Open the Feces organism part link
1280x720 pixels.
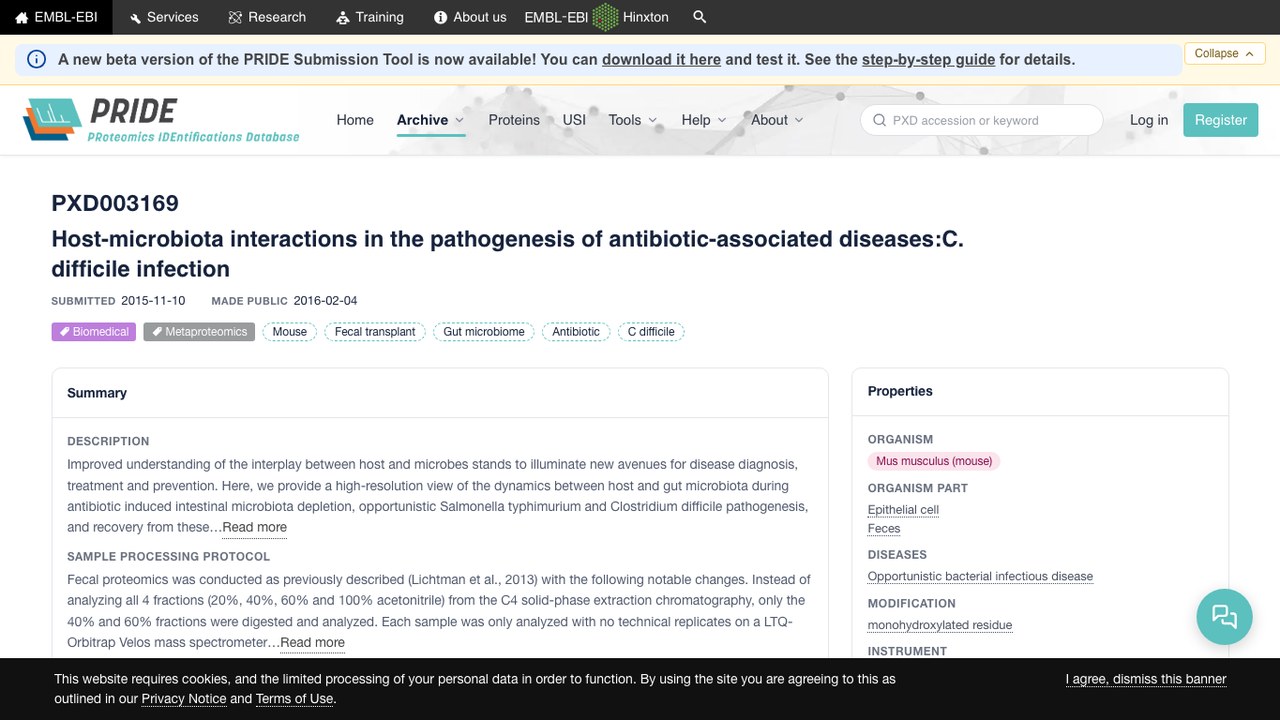[884, 529]
